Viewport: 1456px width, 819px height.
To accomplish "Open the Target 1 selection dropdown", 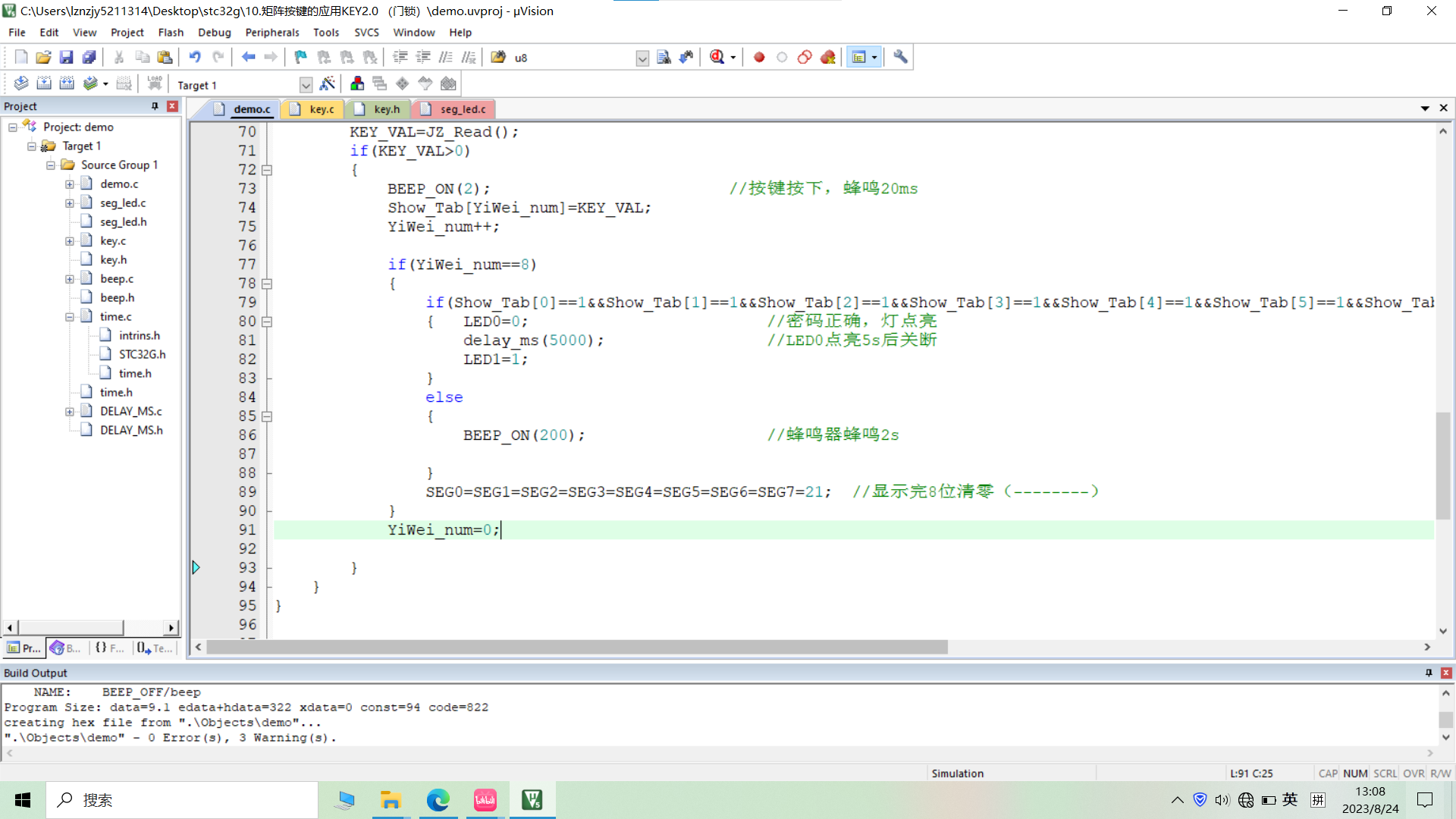I will tap(306, 85).
